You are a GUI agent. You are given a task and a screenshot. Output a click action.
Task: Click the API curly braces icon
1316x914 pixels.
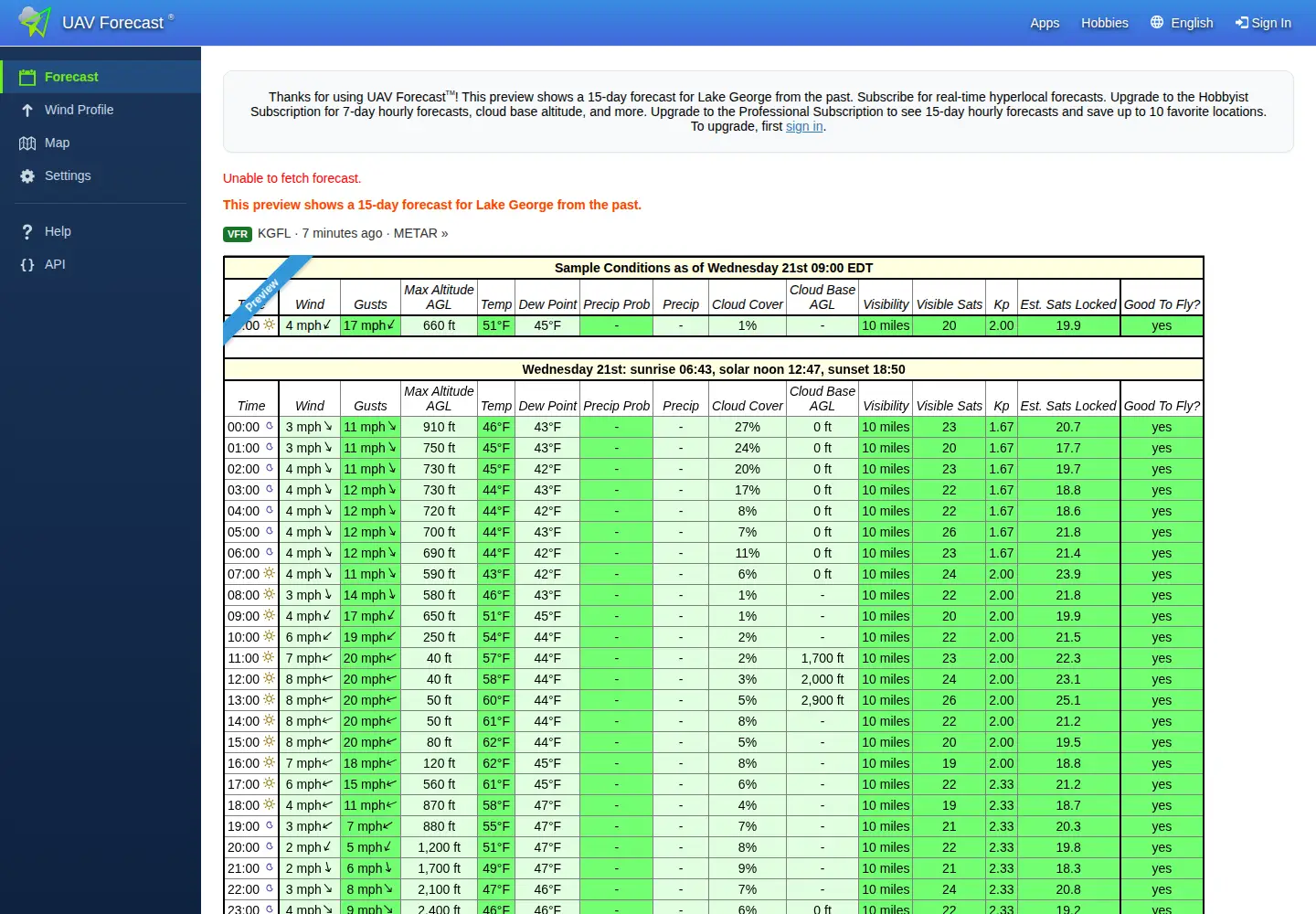[x=27, y=265]
